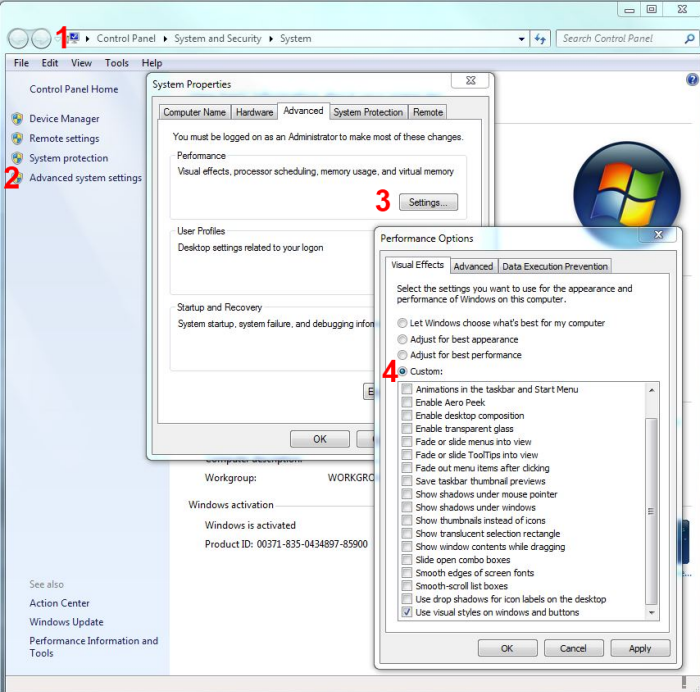Close the System Properties dialog
Image resolution: width=700 pixels, height=692 pixels.
tap(471, 80)
